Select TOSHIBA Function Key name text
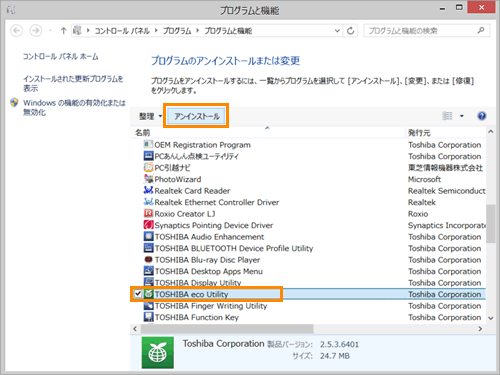 (x=197, y=317)
